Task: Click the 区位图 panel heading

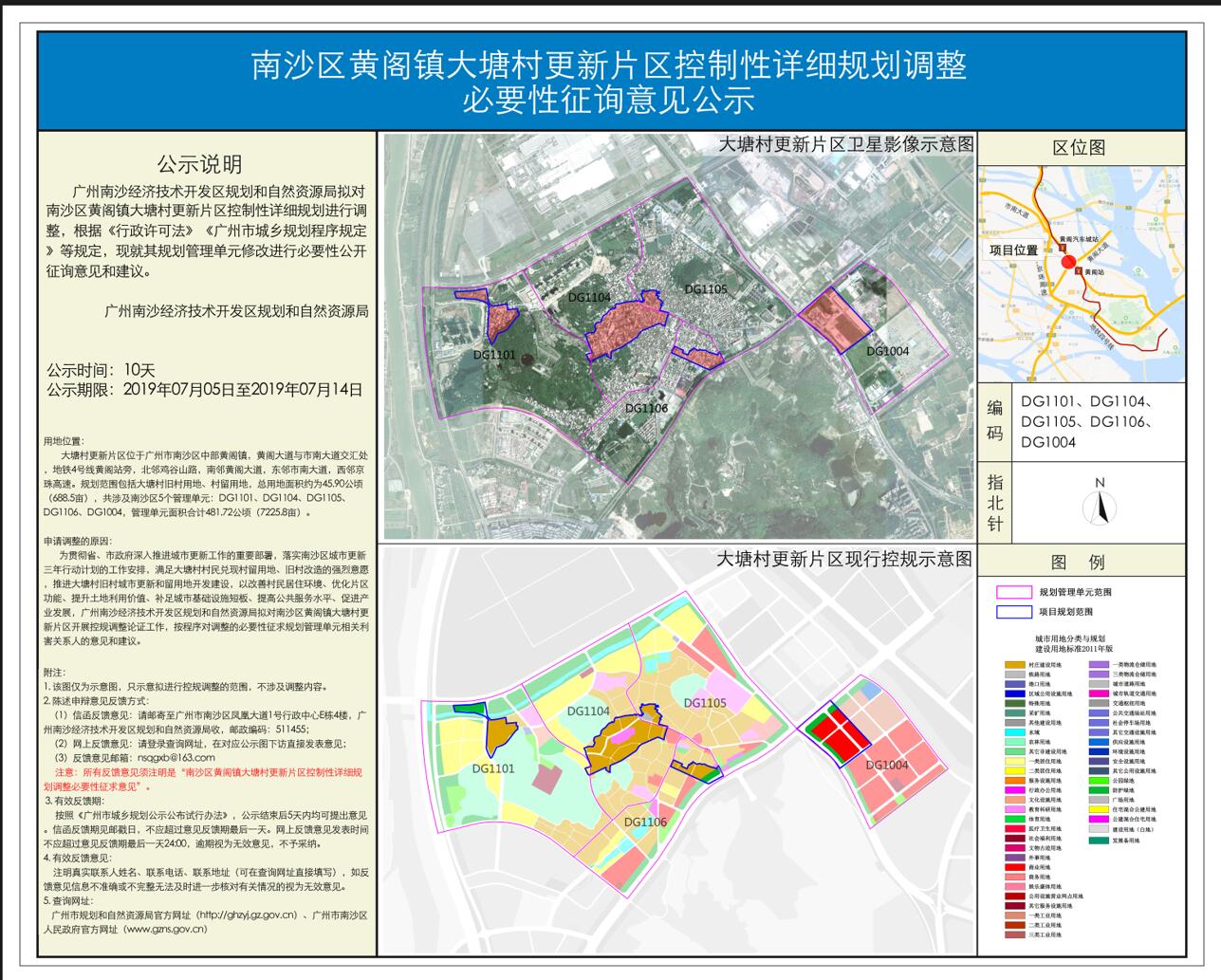Action: pos(1079,147)
